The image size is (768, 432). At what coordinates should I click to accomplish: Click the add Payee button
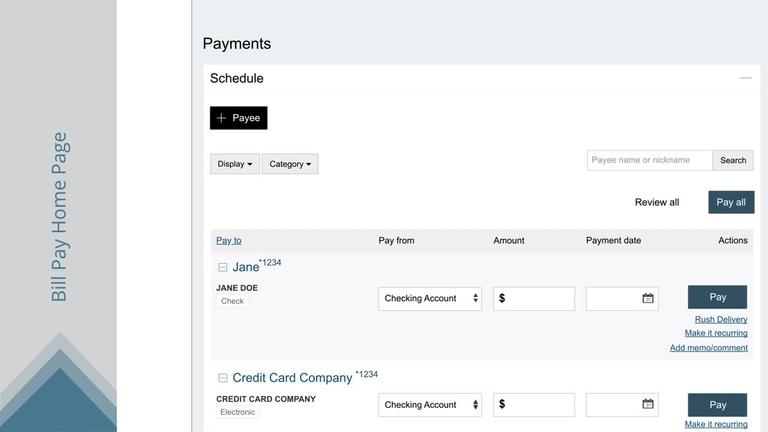[239, 118]
